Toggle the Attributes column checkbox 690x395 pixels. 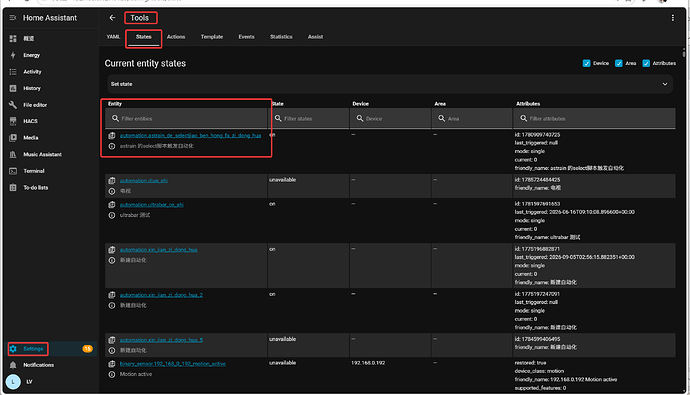point(646,63)
